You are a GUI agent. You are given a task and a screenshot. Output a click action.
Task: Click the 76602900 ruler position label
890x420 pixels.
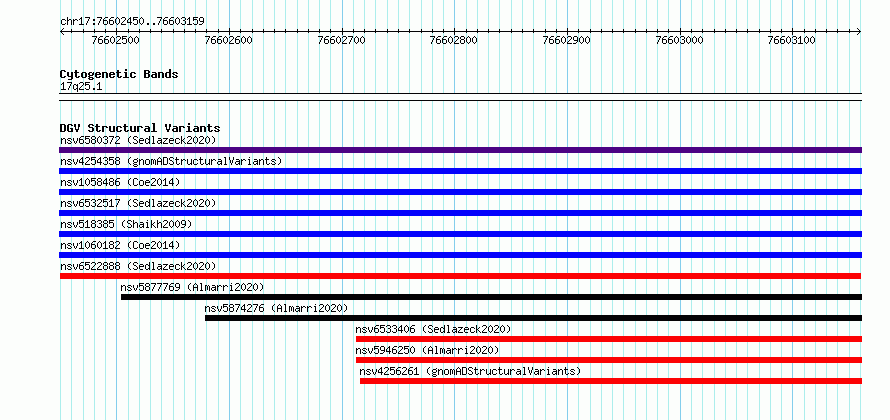(567, 40)
